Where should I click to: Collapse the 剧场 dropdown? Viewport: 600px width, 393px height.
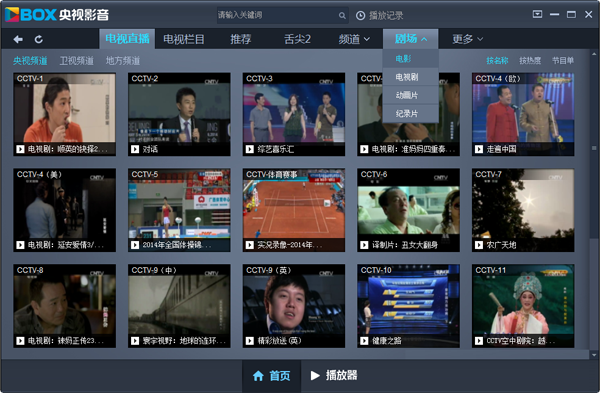411,39
